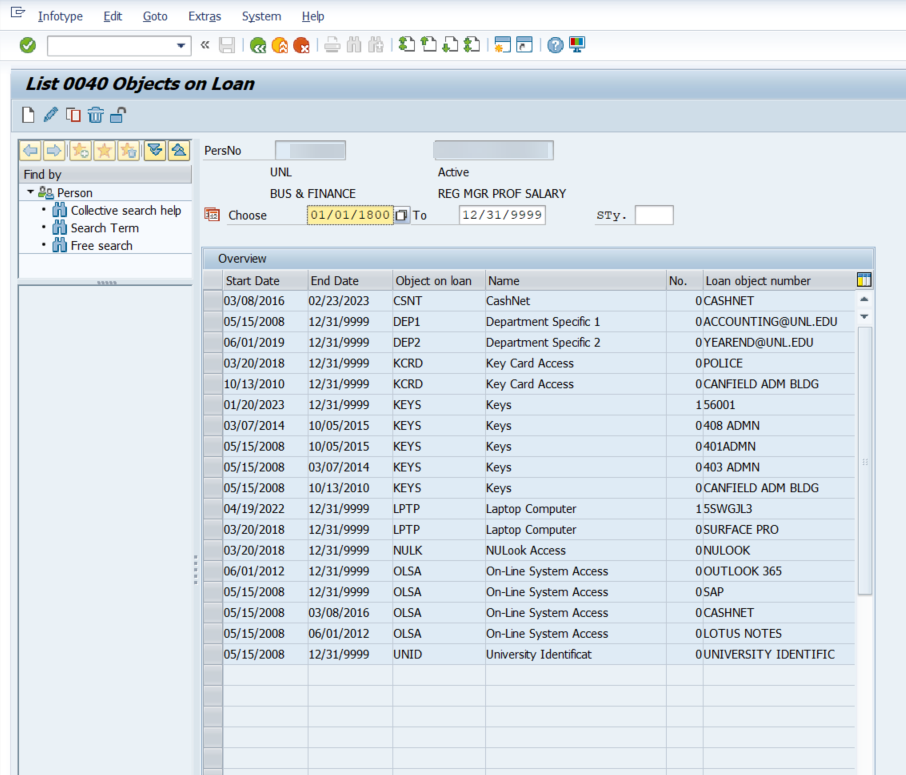Click the table scroll up arrow
The width and height of the screenshot is (906, 775).
pos(864,299)
